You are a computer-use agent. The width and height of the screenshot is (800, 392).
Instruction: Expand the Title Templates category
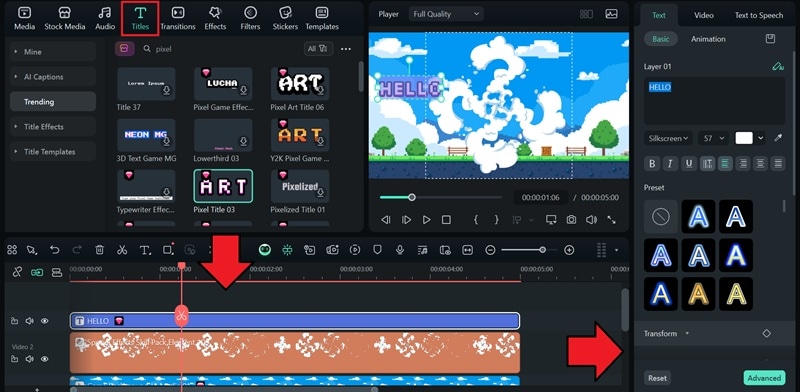(53, 152)
